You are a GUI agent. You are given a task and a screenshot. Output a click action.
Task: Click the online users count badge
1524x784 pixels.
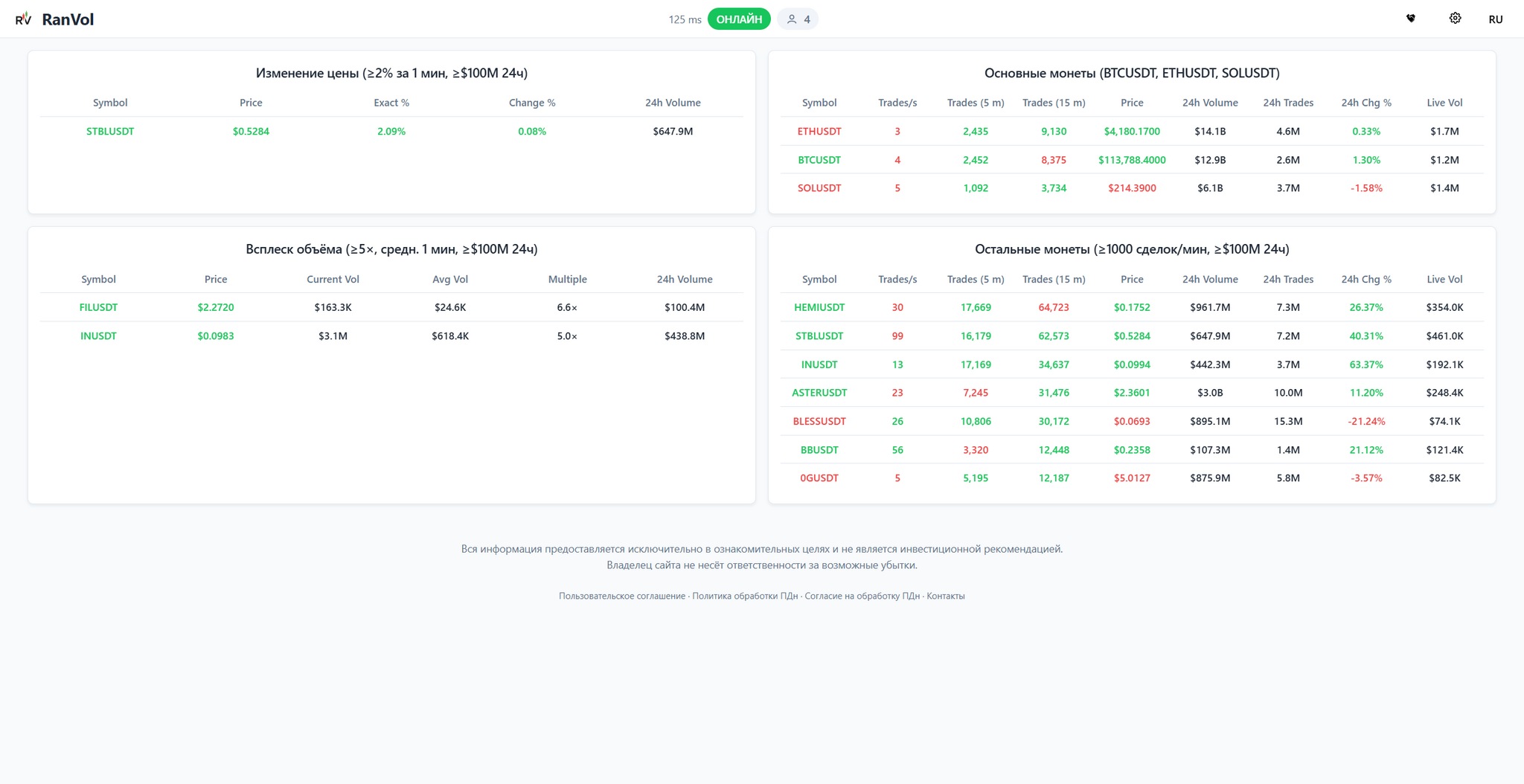click(798, 19)
